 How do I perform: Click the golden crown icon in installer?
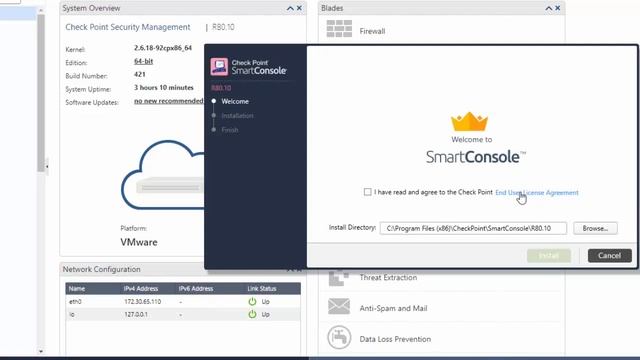click(x=469, y=121)
